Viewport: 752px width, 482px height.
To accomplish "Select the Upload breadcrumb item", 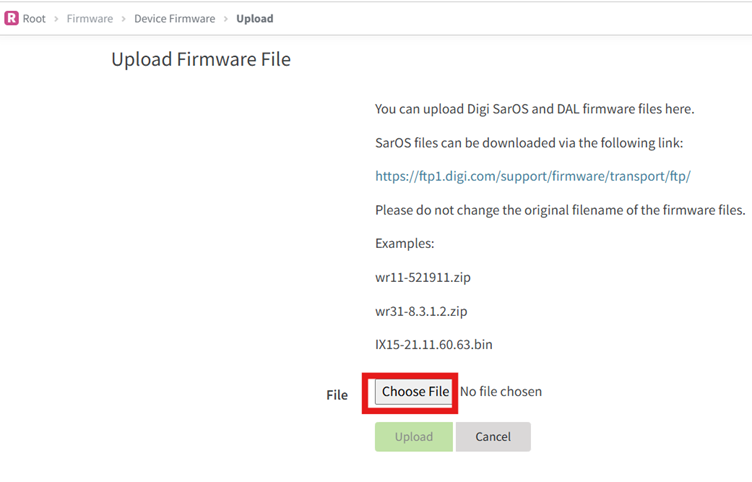I will coord(255,18).
